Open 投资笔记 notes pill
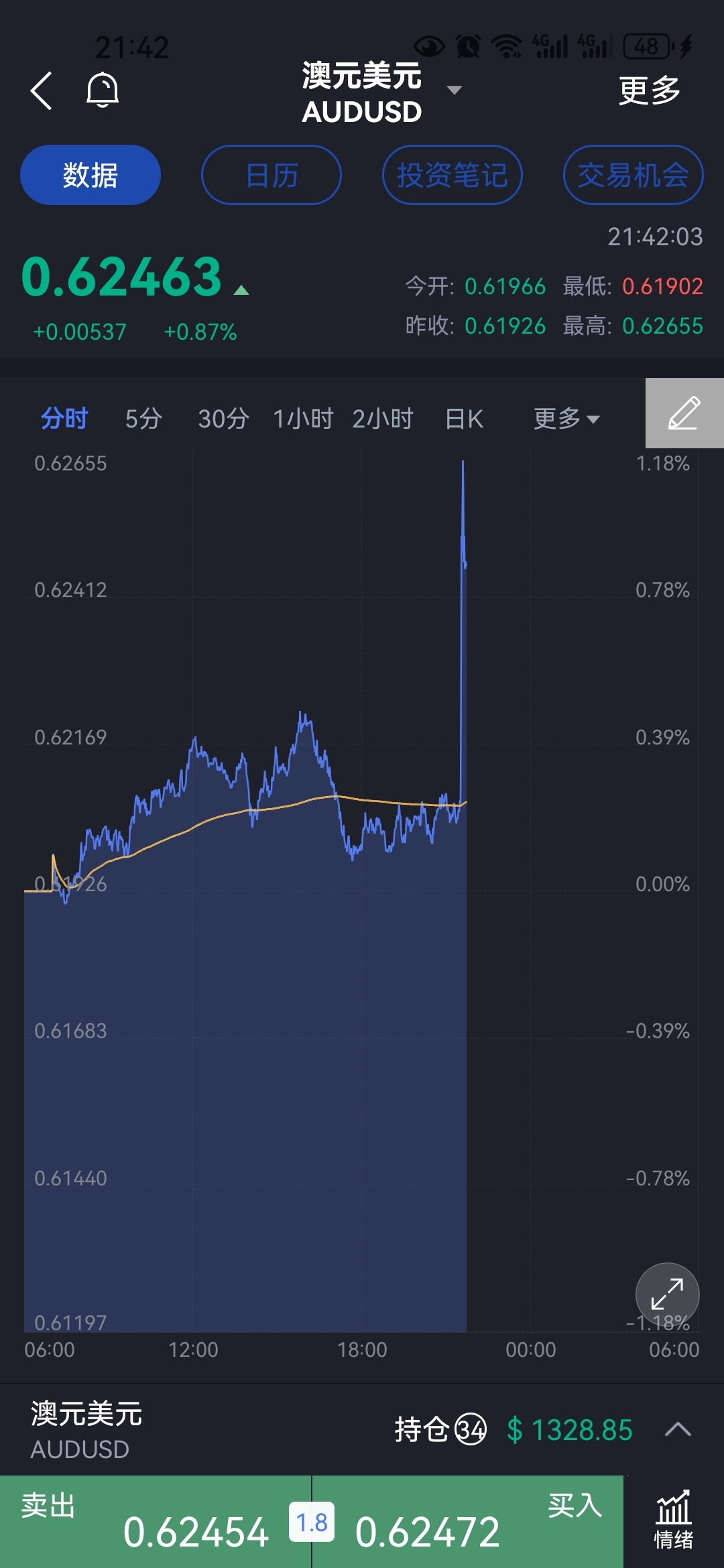This screenshot has width=724, height=1568. click(x=452, y=175)
